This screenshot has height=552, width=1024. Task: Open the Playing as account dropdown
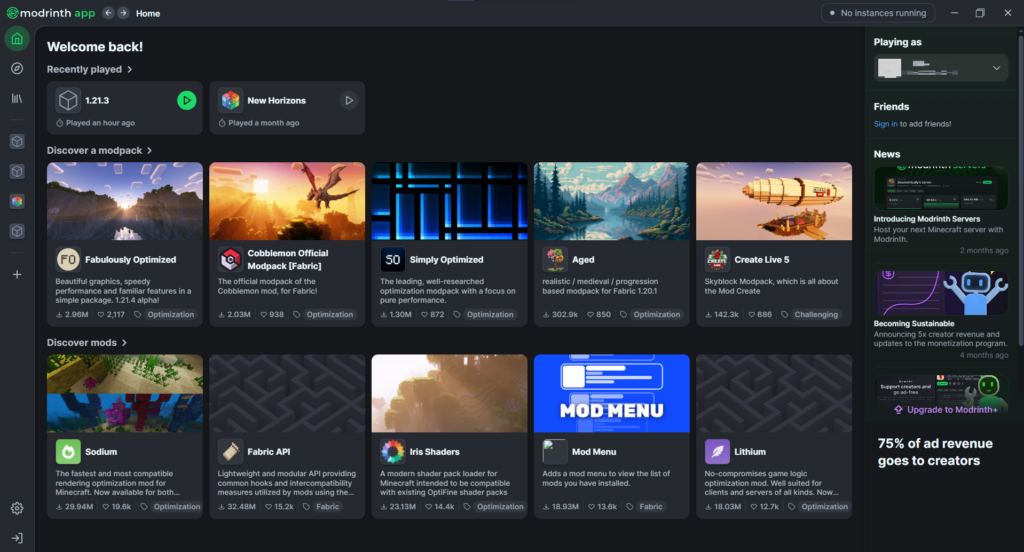pyautogui.click(x=940, y=68)
